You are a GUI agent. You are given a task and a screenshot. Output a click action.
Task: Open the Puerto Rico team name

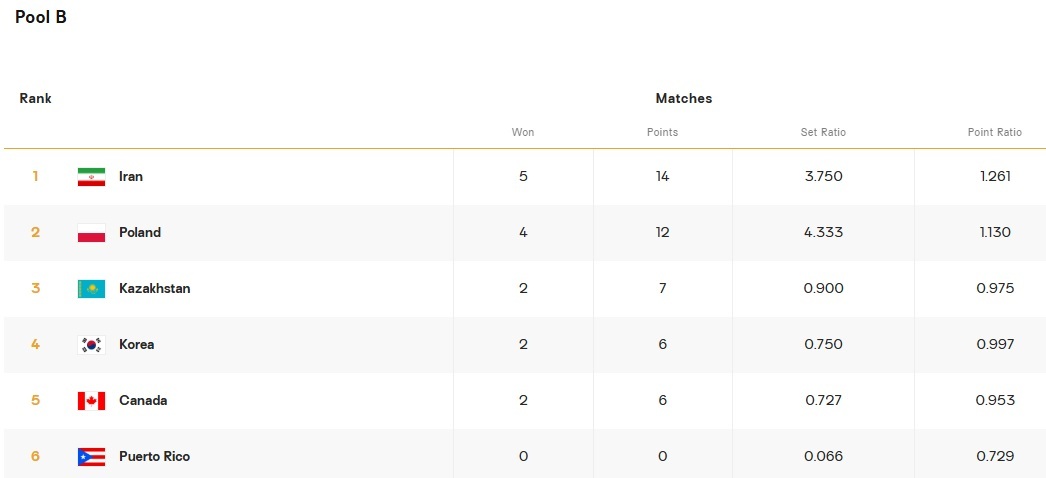point(154,457)
